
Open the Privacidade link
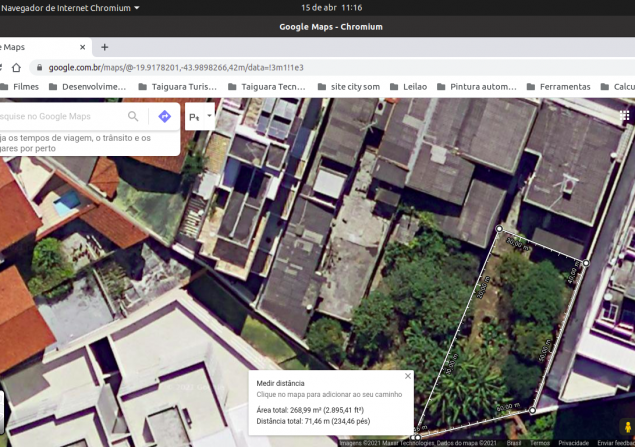point(573,443)
